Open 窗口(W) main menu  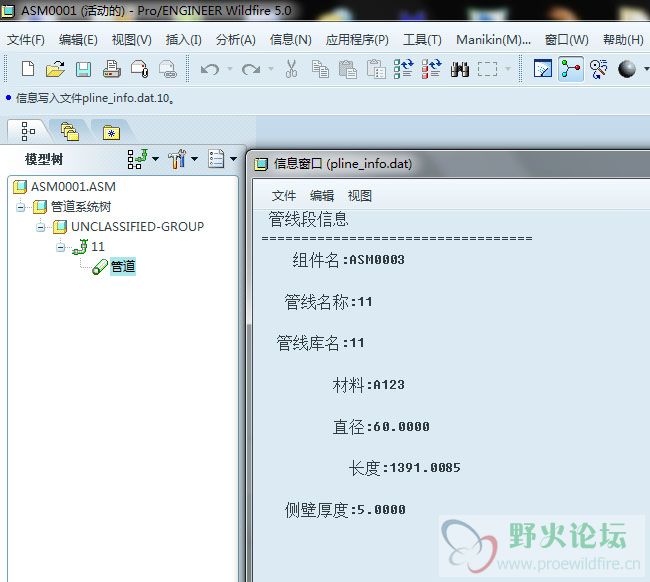567,40
